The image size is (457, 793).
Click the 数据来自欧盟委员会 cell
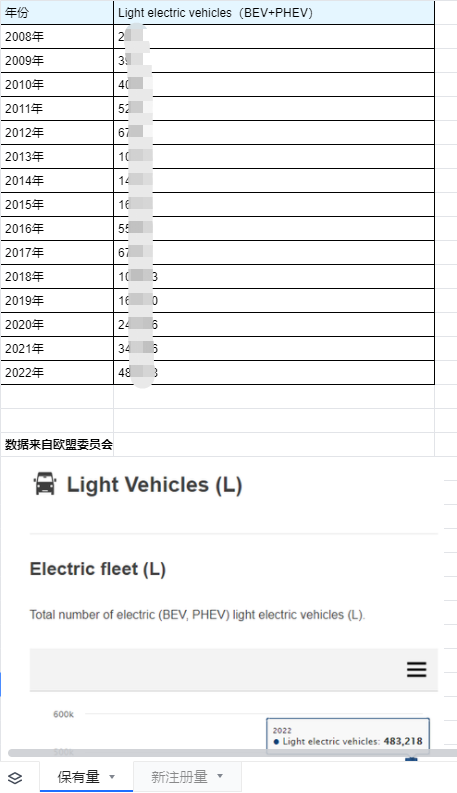[x=57, y=445]
